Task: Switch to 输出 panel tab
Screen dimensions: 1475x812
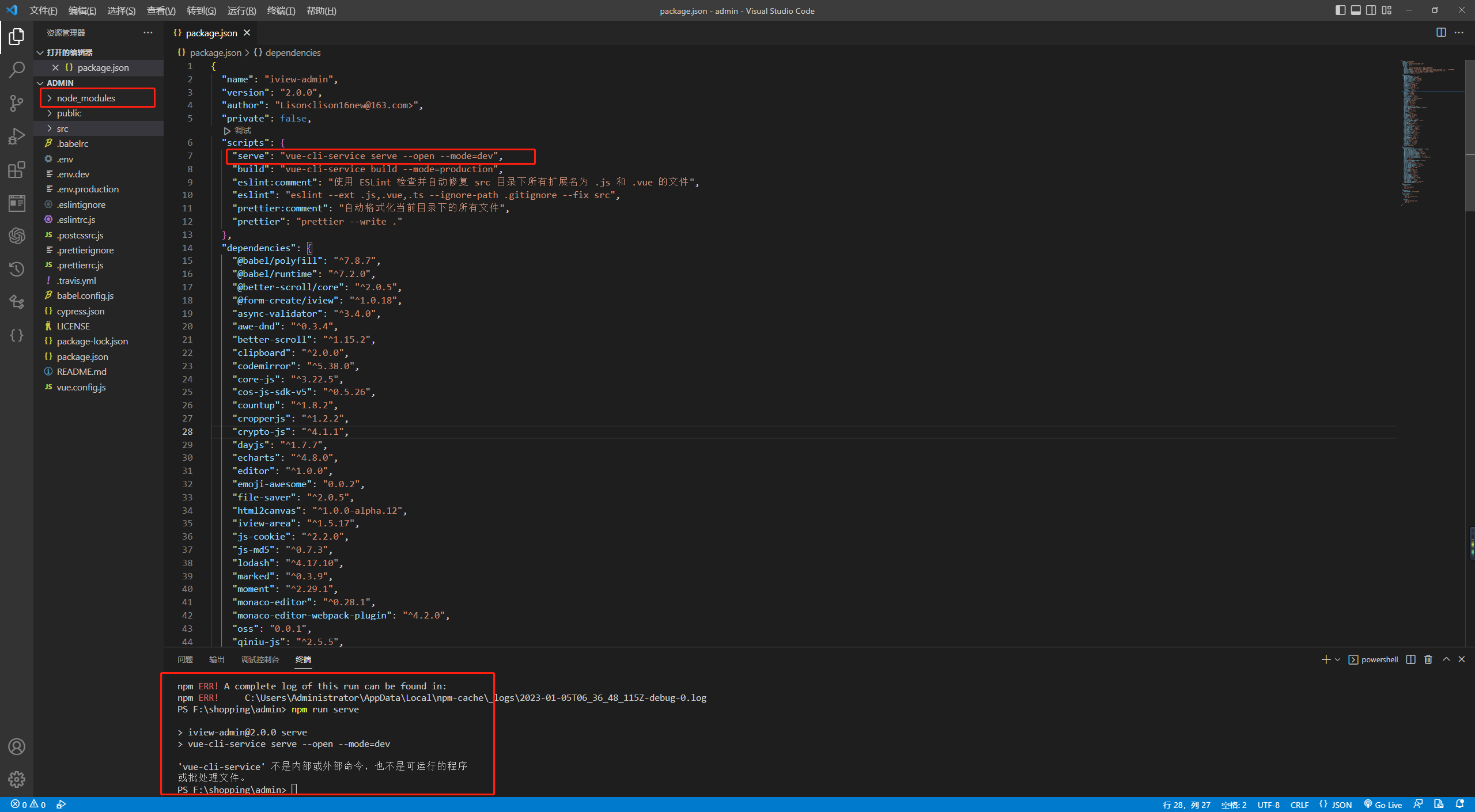Action: coord(217,659)
